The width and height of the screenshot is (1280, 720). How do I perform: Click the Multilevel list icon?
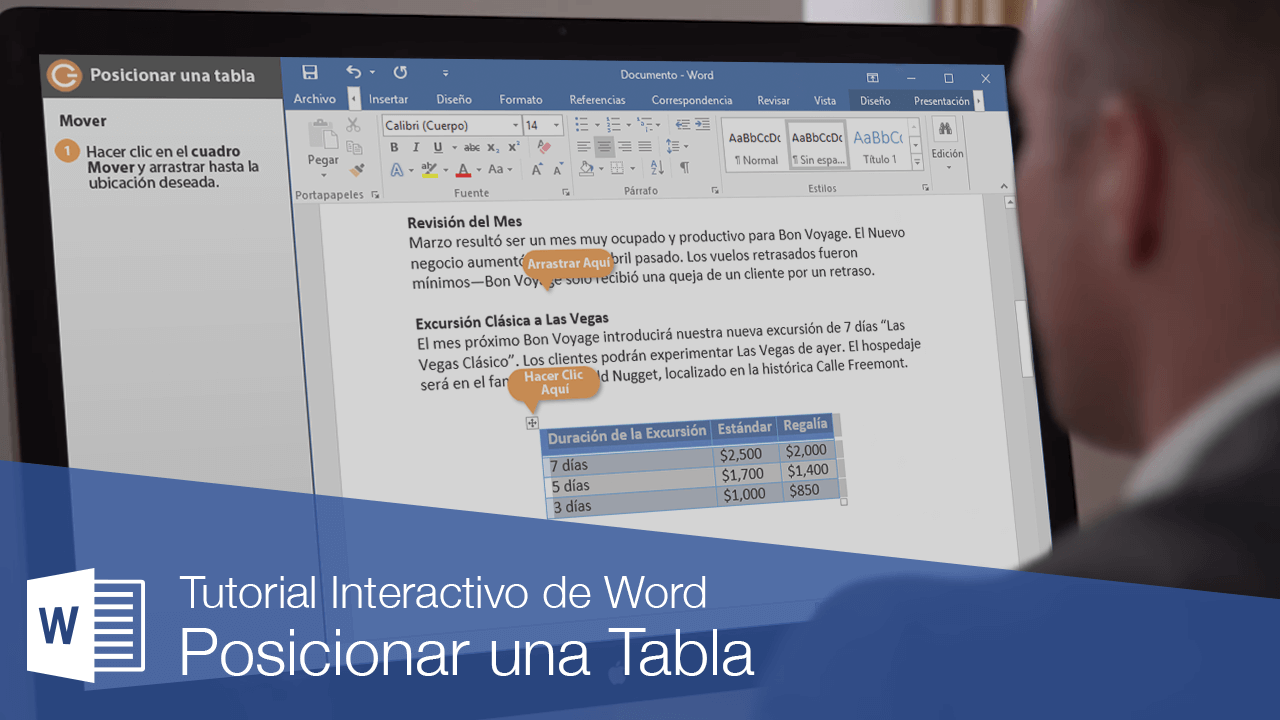click(x=644, y=125)
